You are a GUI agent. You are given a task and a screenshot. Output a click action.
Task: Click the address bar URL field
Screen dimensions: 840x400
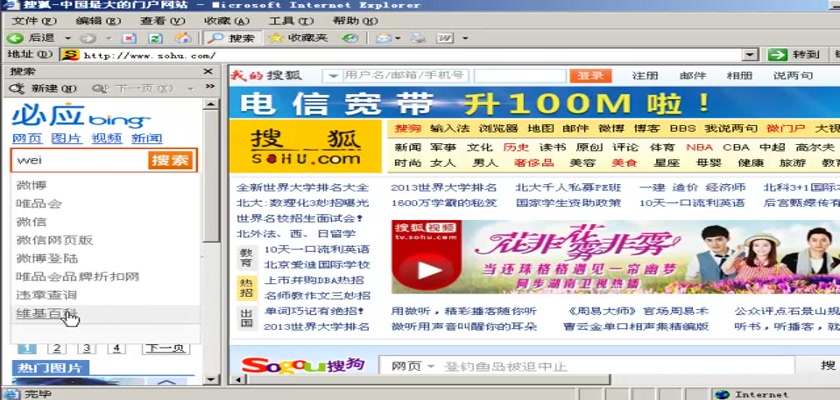tap(410, 55)
